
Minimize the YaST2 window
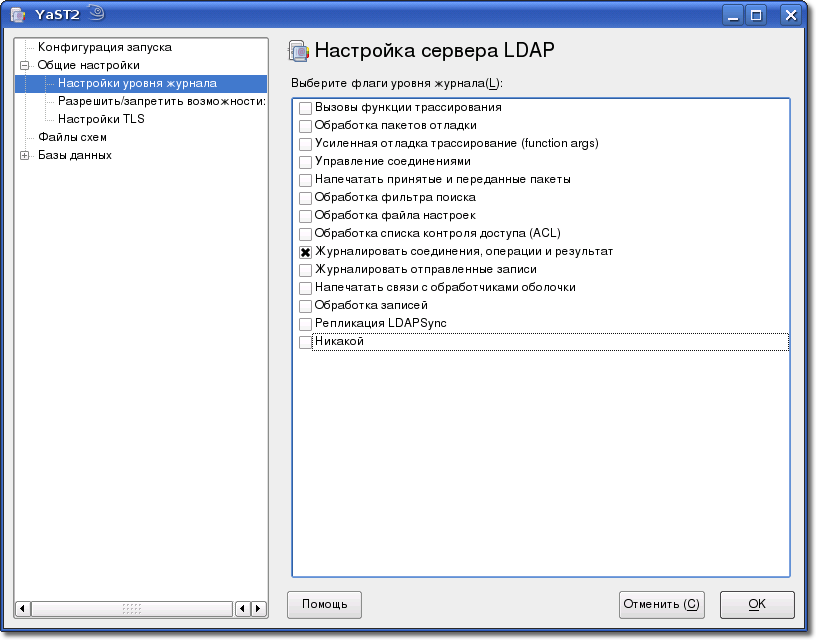733,15
